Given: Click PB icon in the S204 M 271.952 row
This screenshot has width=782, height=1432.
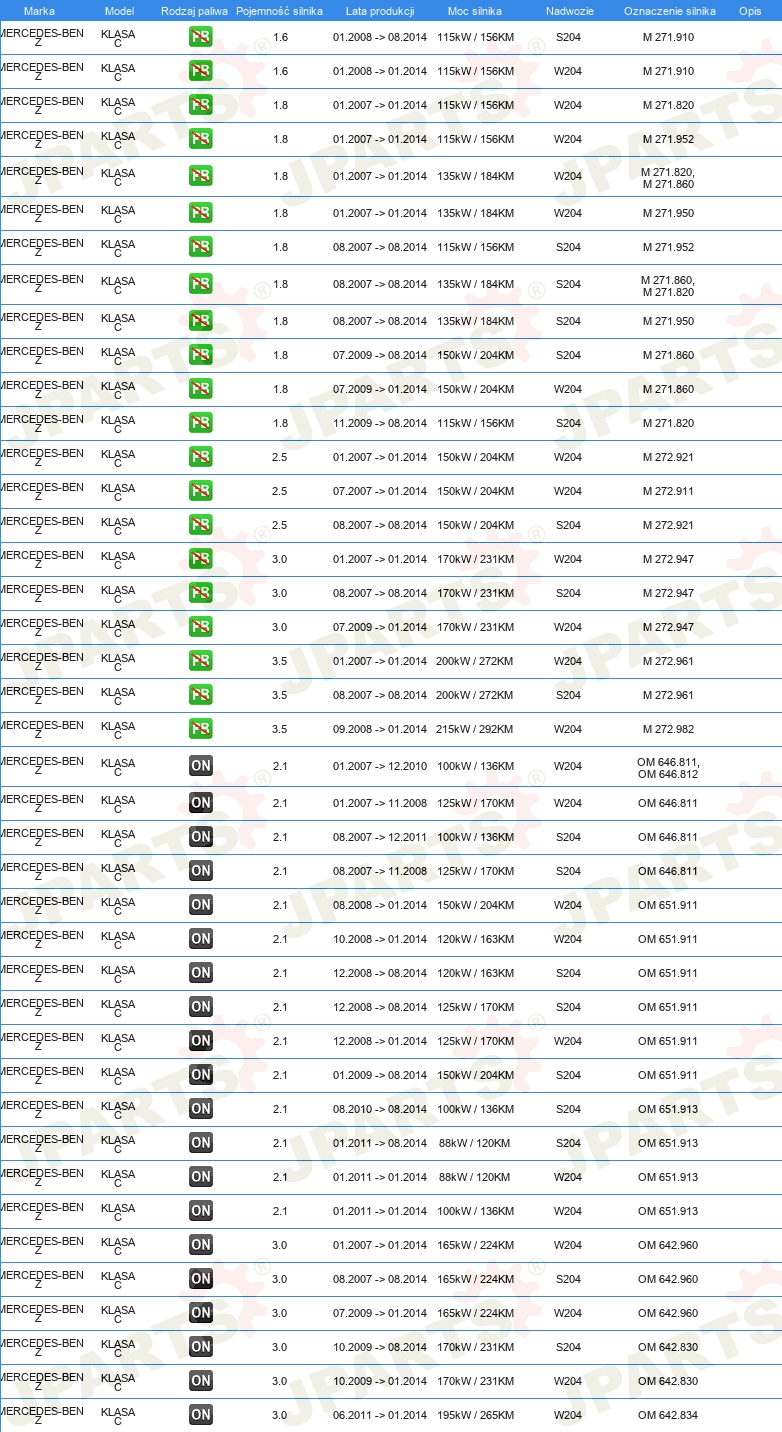Looking at the screenshot, I should pyautogui.click(x=201, y=247).
